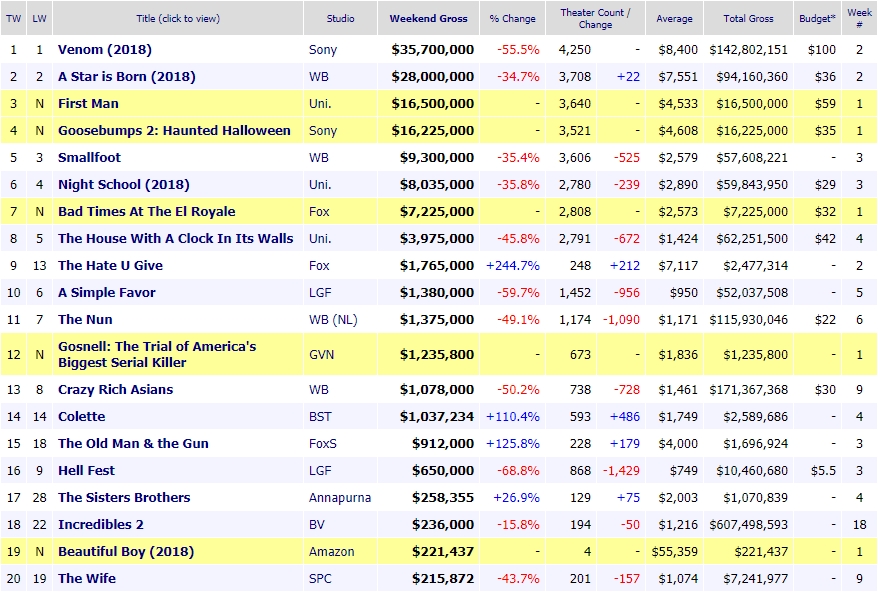This screenshot has height=592, width=878.
Task: Open A Star is Born (2018) link
Action: point(127,77)
